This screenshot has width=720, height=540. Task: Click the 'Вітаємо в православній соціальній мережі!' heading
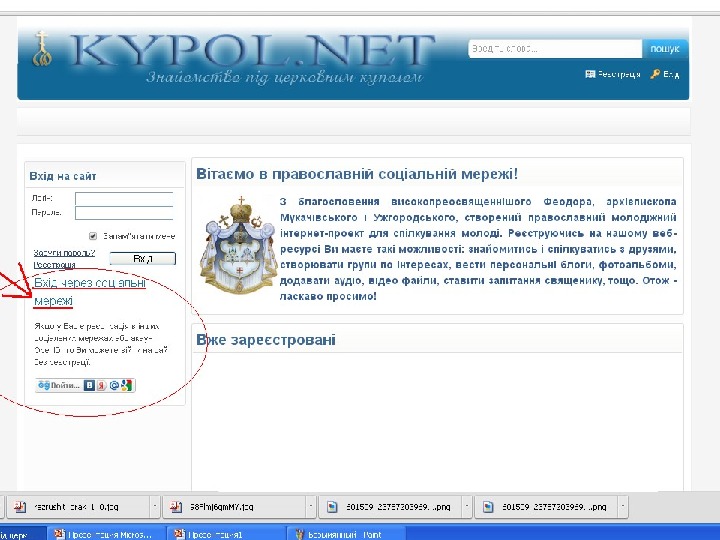pos(357,174)
